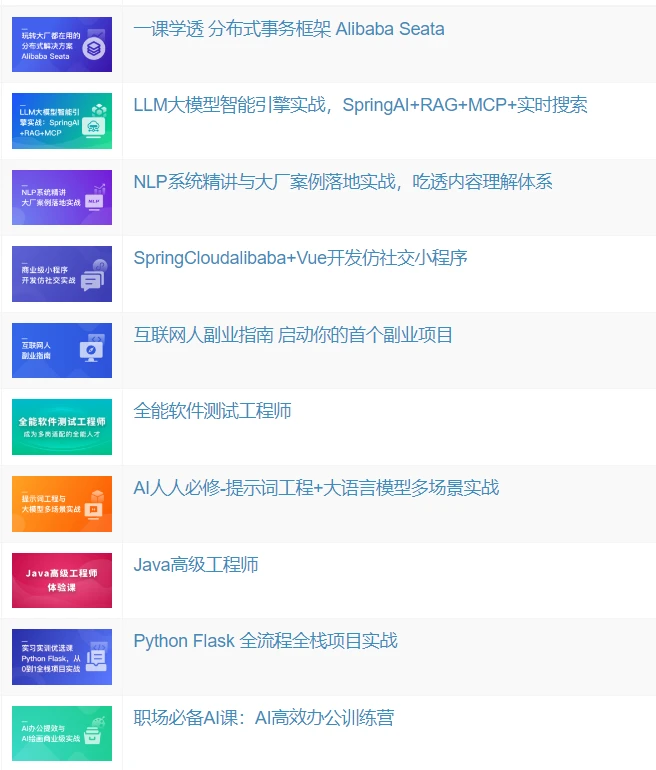Click the green 全能软件测试工程师 thumbnail
656x770 pixels.
(62, 427)
